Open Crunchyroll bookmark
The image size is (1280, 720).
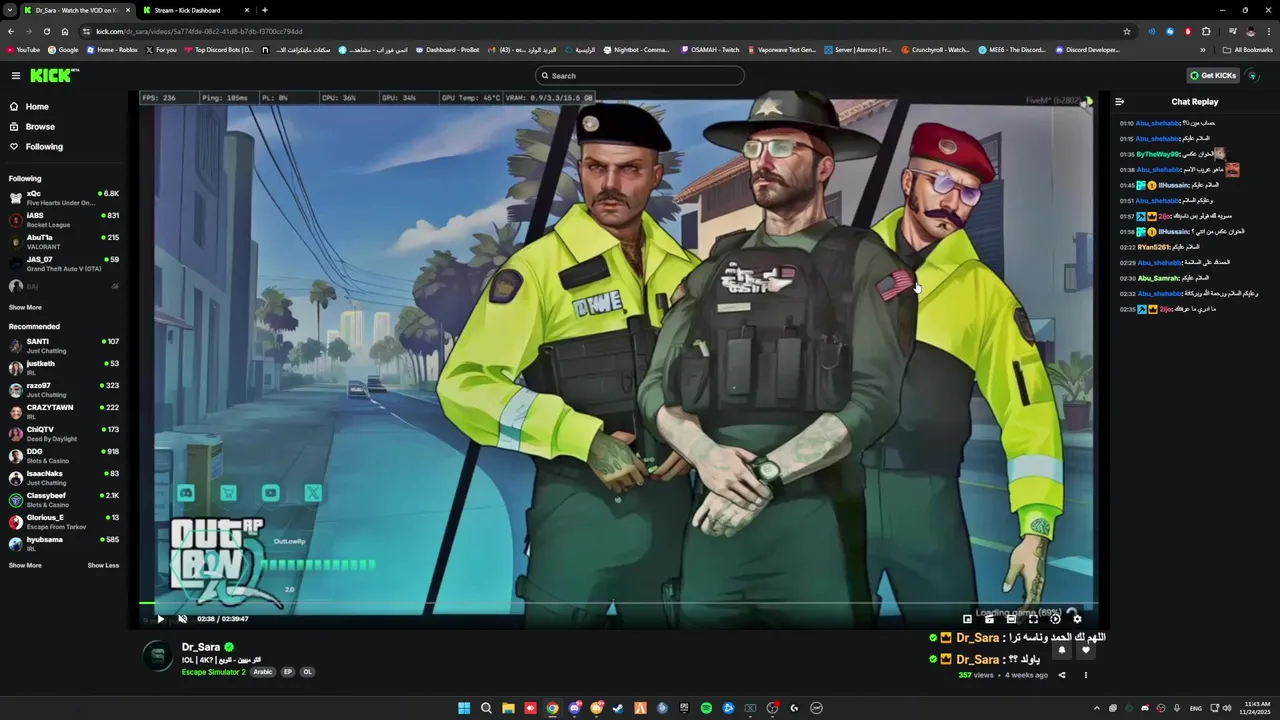point(936,50)
